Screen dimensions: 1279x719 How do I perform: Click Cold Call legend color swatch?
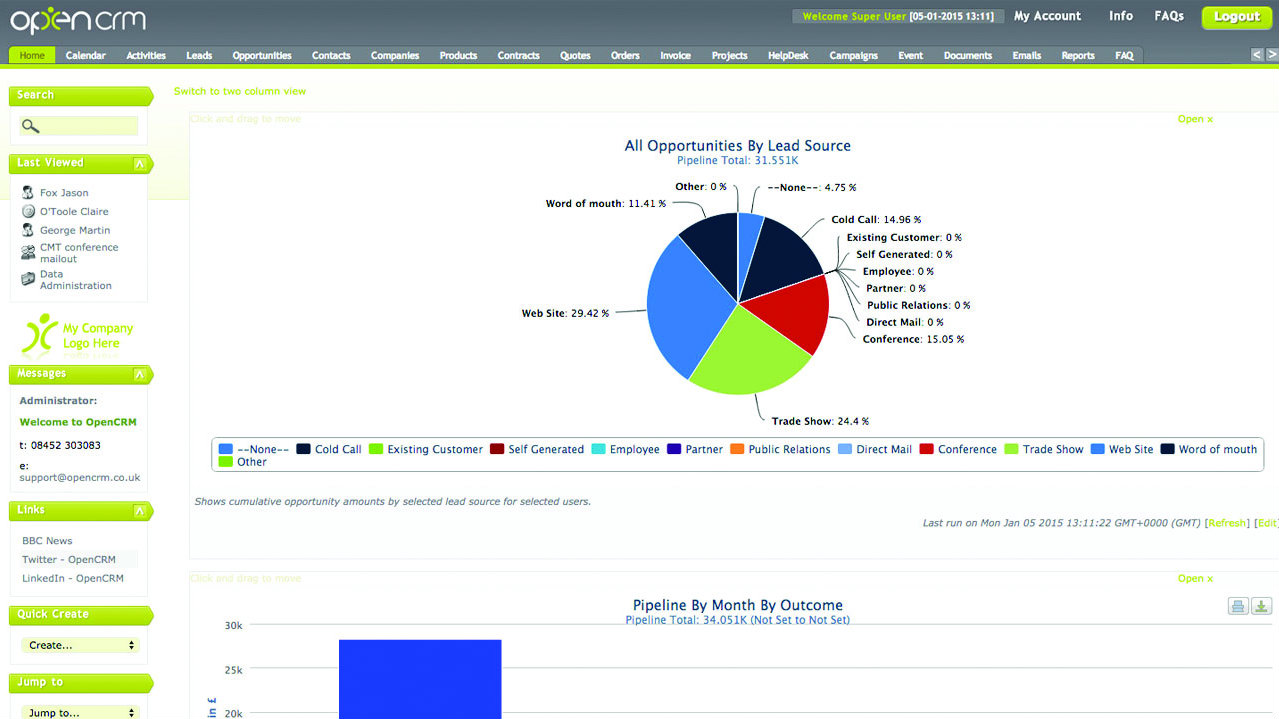point(304,449)
